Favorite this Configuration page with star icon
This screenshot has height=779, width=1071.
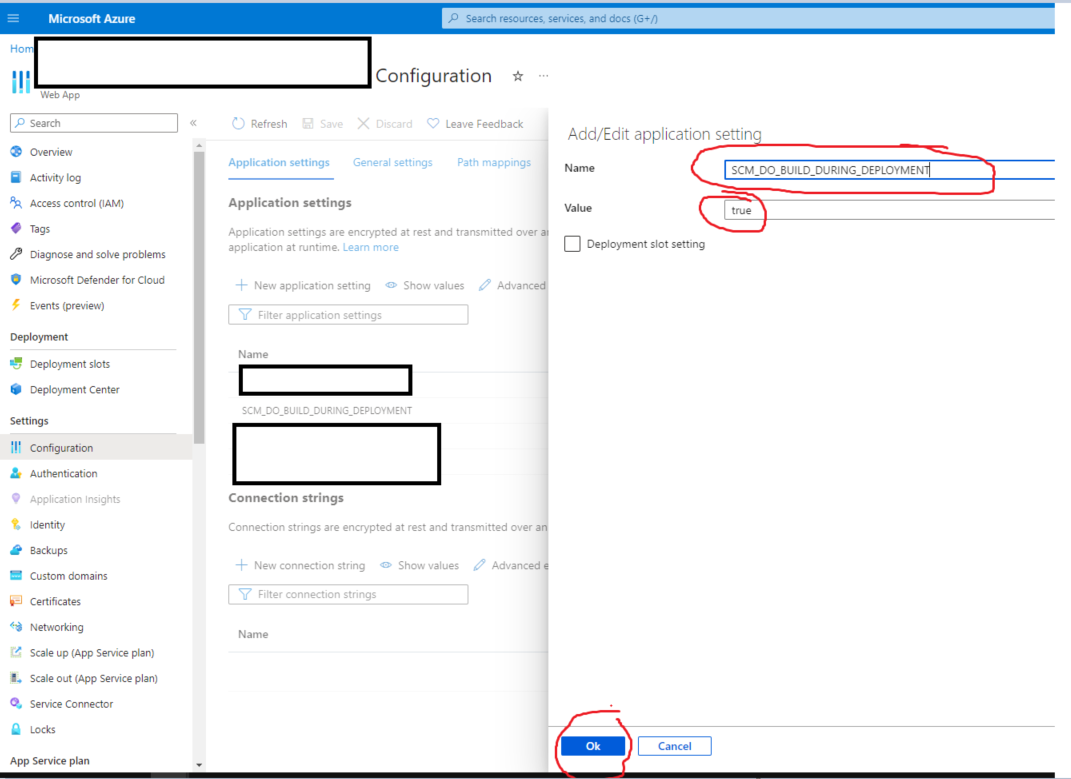coord(518,76)
